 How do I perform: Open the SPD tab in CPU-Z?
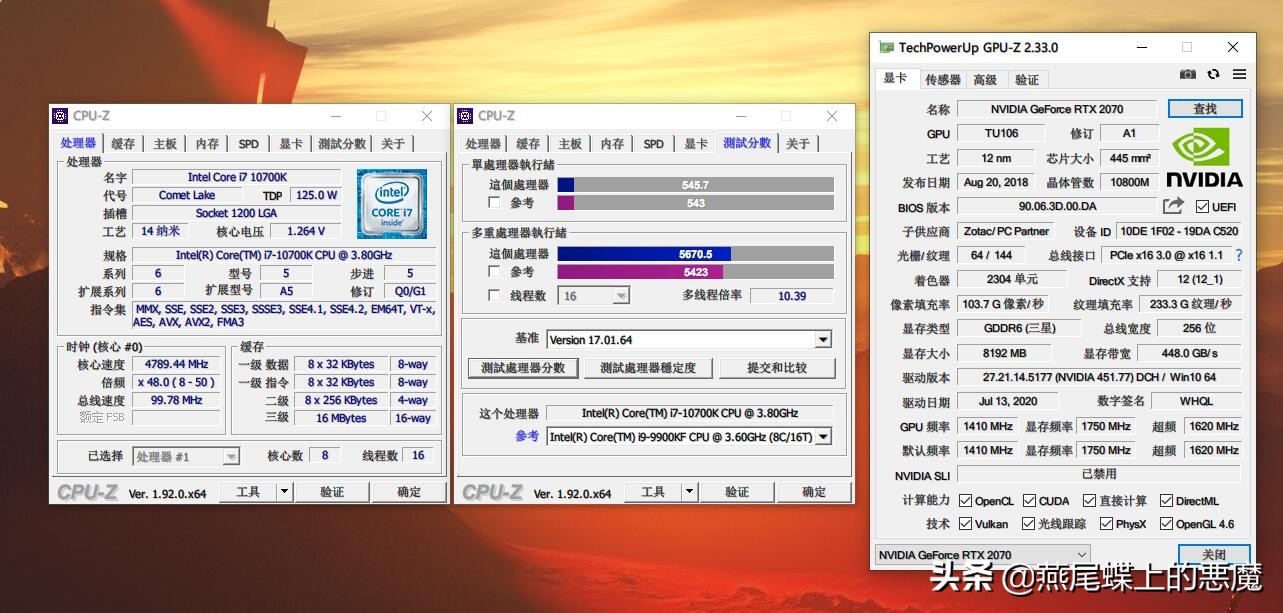[x=248, y=143]
